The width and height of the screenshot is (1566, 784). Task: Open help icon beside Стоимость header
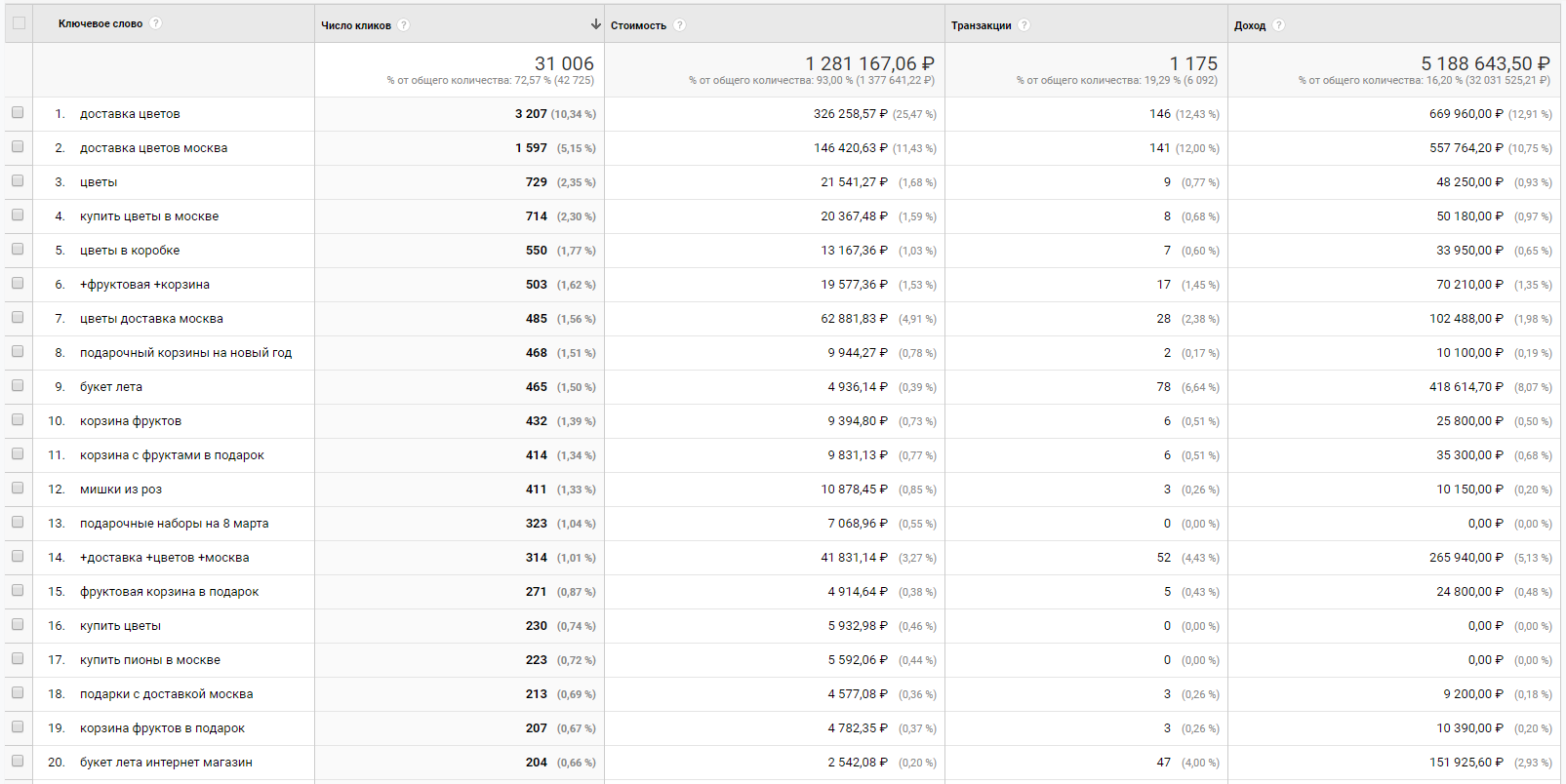[680, 25]
